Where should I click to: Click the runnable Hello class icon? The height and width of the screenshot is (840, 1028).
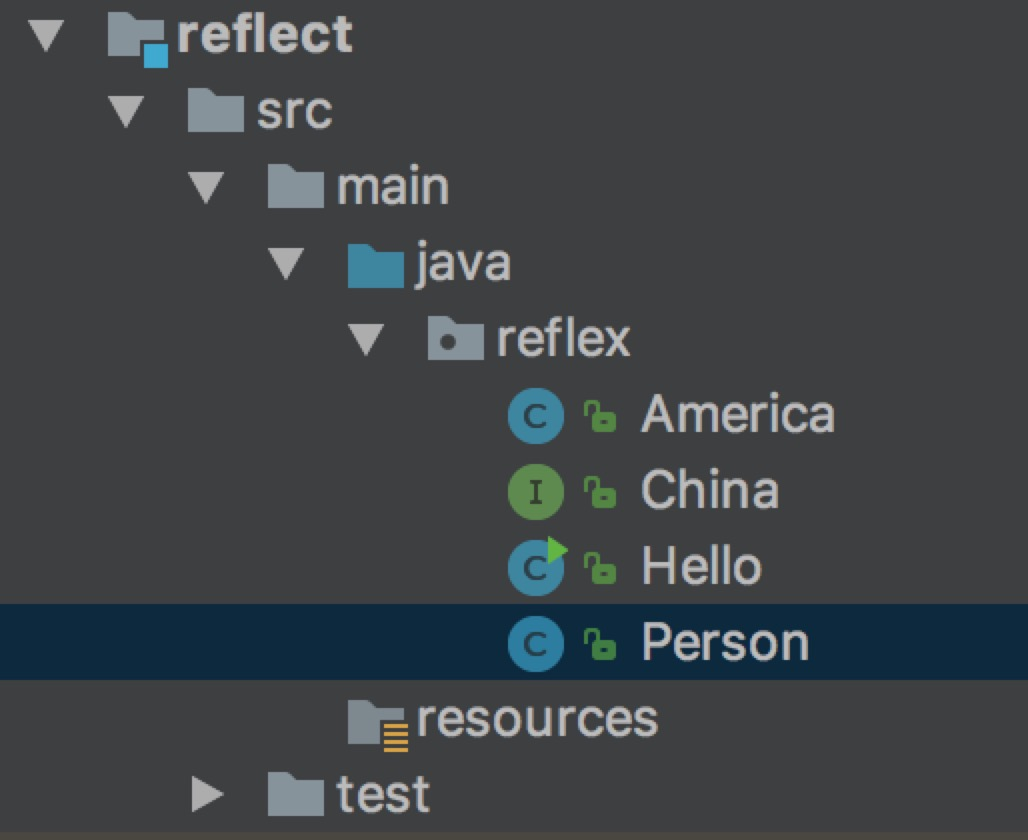click(x=535, y=567)
